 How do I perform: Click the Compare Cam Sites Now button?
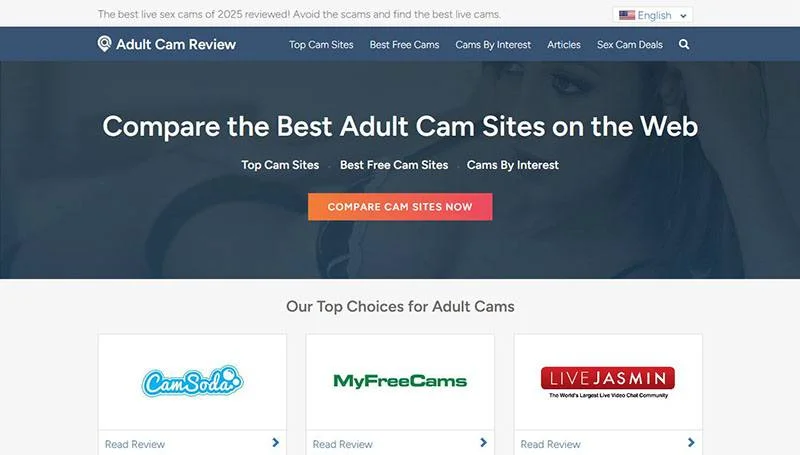[400, 207]
